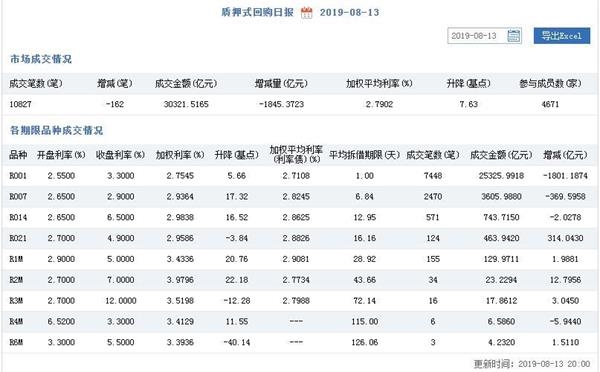Click the 平均拆借期限(天) column header
Viewport: 600px width, 372px height.
coord(364,155)
